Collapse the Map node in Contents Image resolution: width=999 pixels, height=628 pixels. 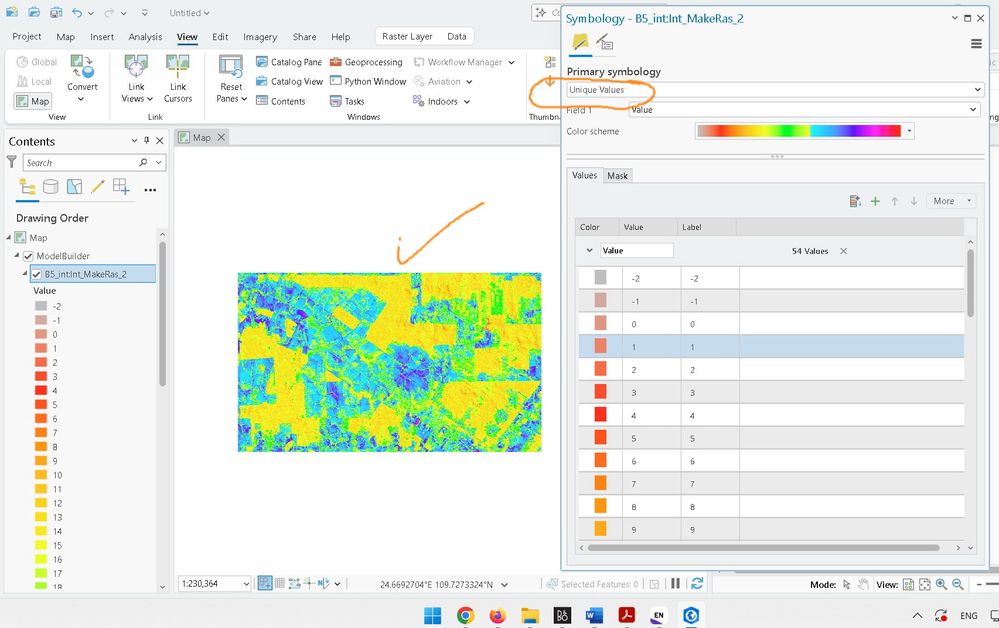point(10,238)
